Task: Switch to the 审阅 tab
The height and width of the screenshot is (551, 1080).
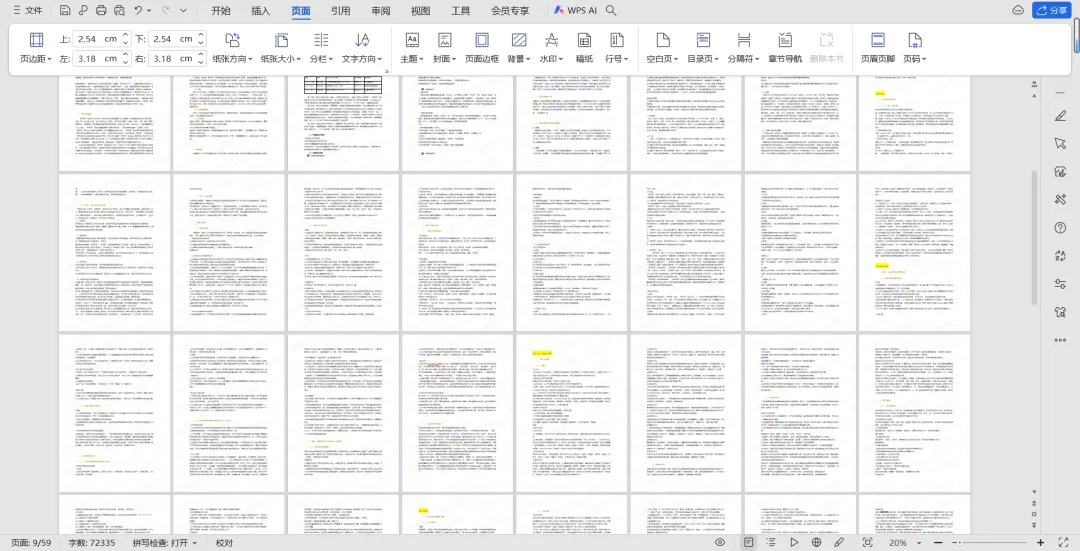Action: tap(381, 10)
